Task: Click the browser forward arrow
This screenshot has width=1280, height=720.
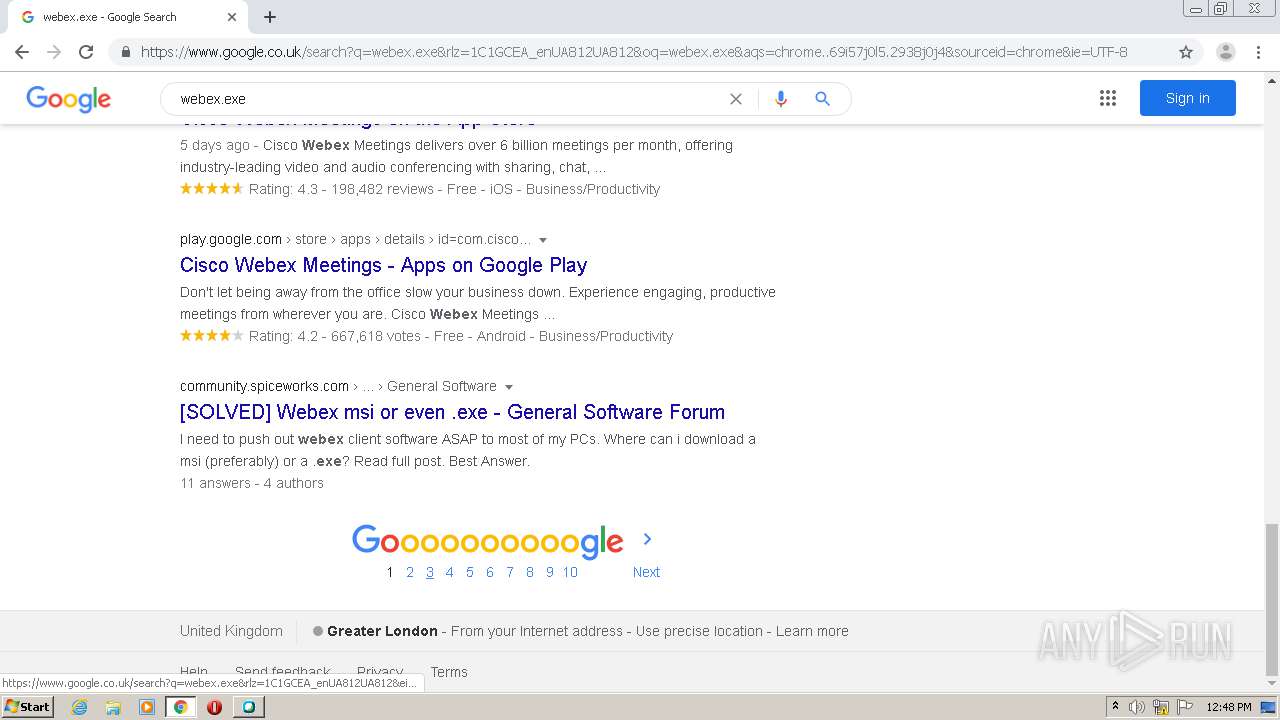Action: point(54,52)
